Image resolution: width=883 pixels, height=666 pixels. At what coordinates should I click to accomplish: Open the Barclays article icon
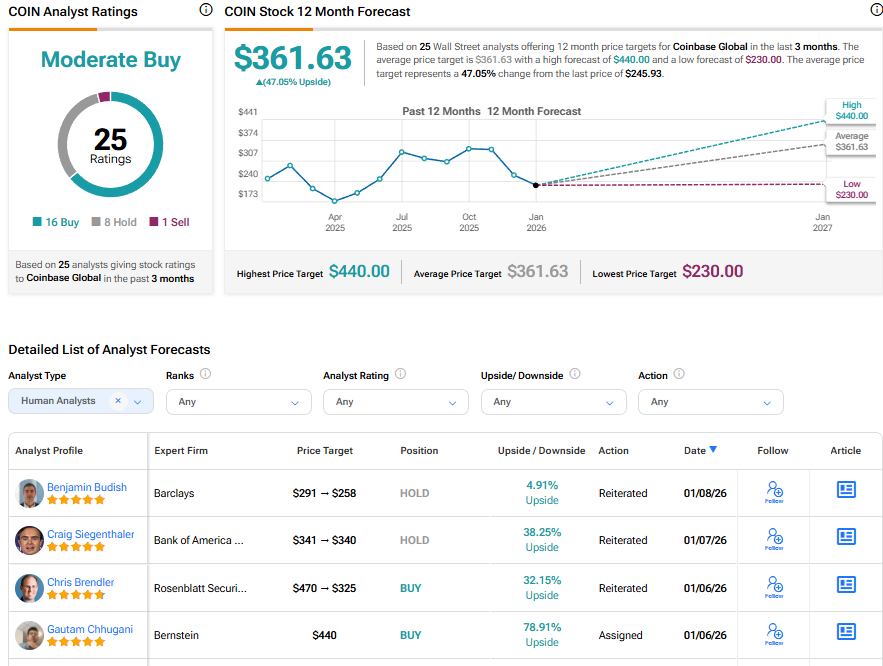coord(846,490)
